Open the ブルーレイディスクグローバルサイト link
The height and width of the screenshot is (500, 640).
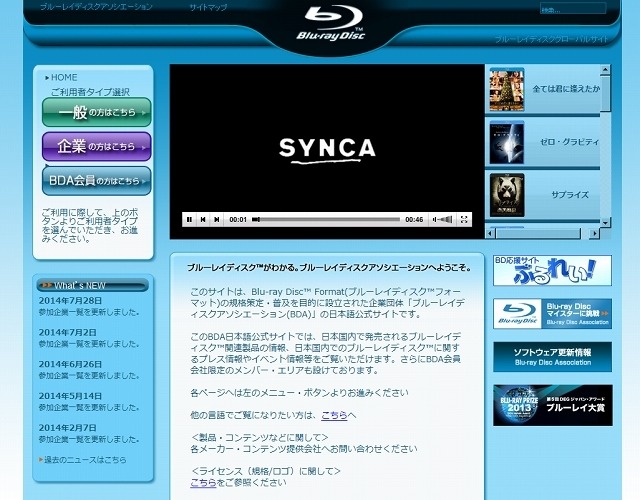pos(551,39)
